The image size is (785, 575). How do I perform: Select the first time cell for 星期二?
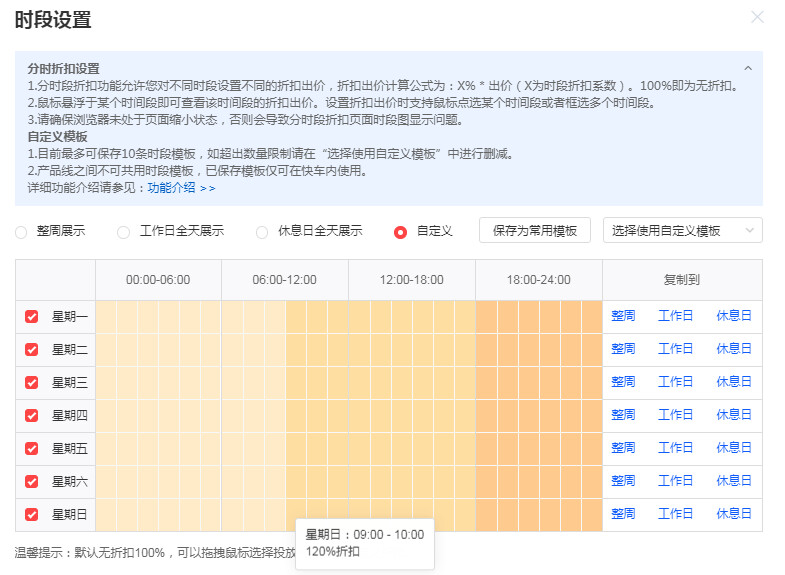pyautogui.click(x=106, y=349)
